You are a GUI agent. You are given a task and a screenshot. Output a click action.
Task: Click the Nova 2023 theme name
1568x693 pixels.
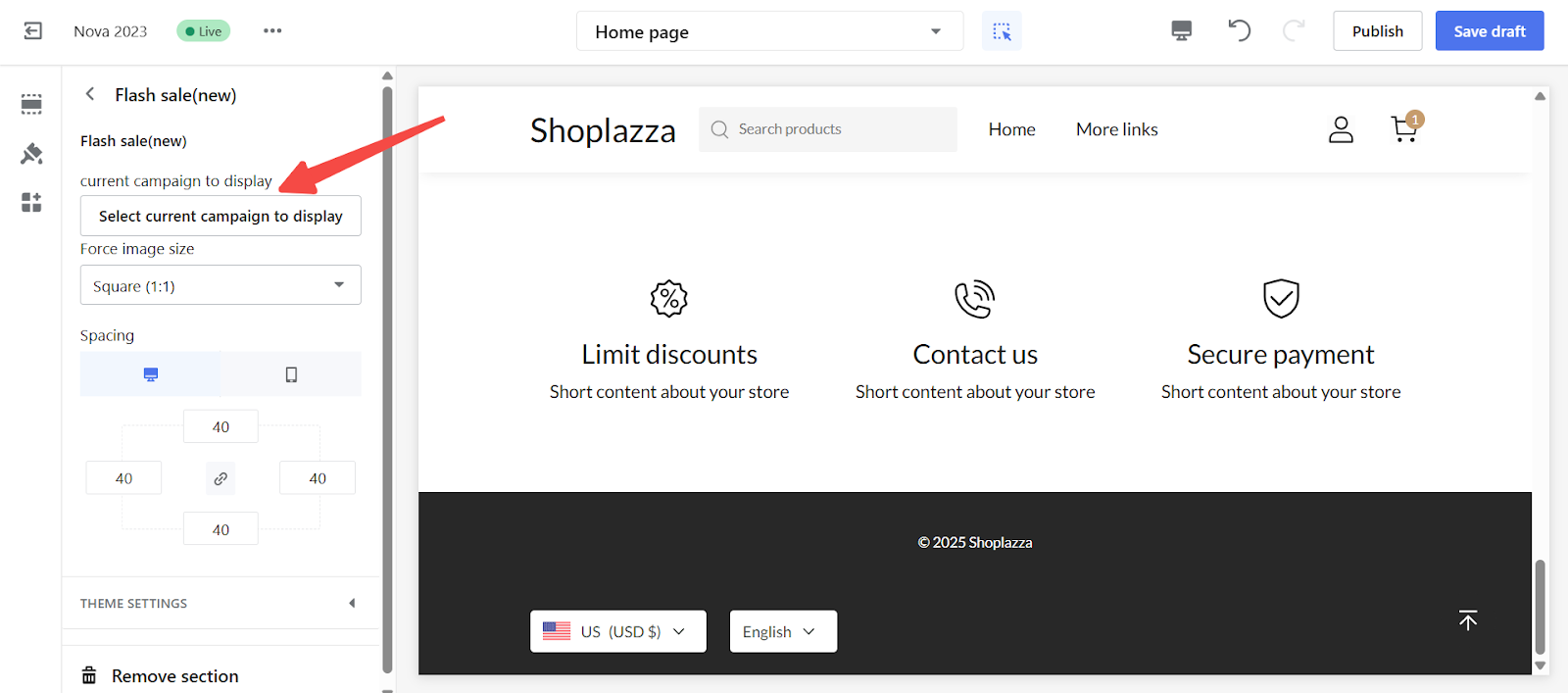110,31
